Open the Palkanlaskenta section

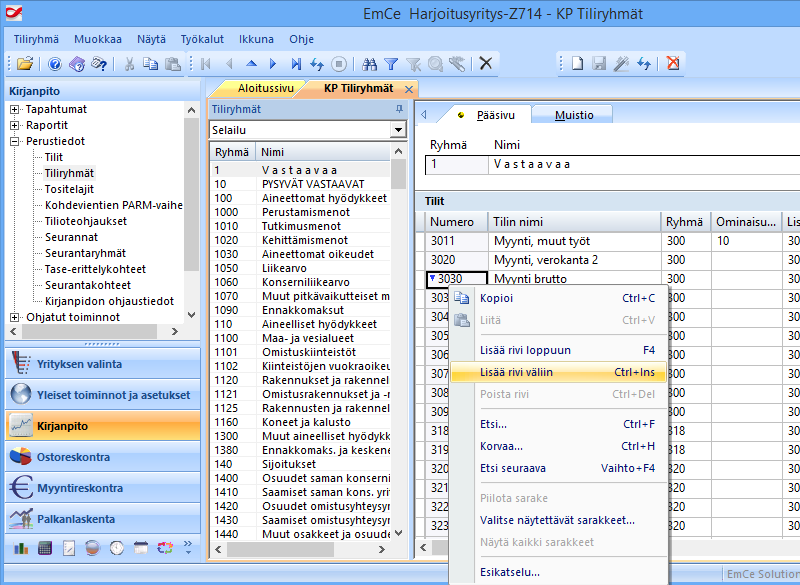click(103, 519)
